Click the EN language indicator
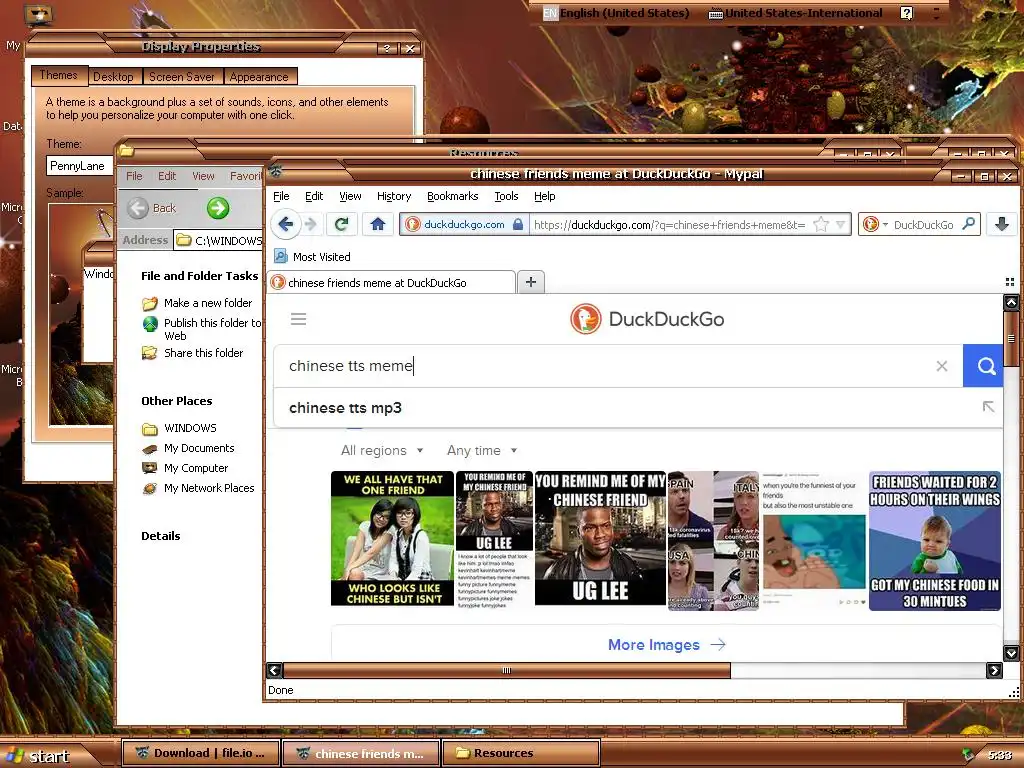 coord(550,13)
